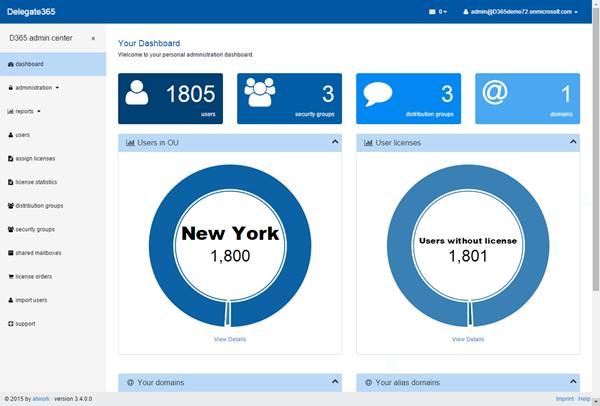This screenshot has height=406, width=600.
Task: Click the distribution groups speech bubble icon
Action: click(x=378, y=94)
